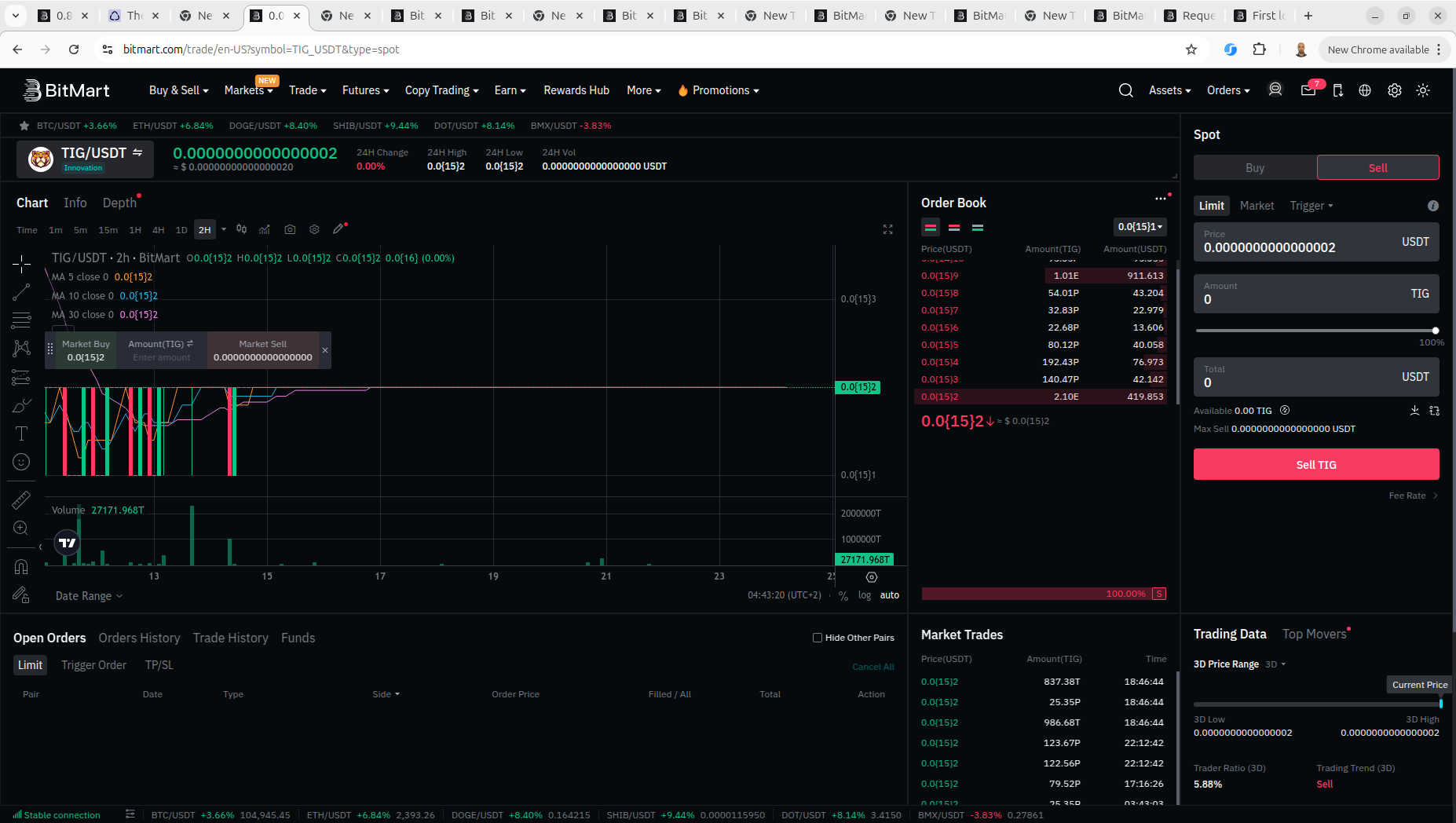The height and width of the screenshot is (823, 1456).
Task: Click the Price input field
Action: coord(1316,242)
